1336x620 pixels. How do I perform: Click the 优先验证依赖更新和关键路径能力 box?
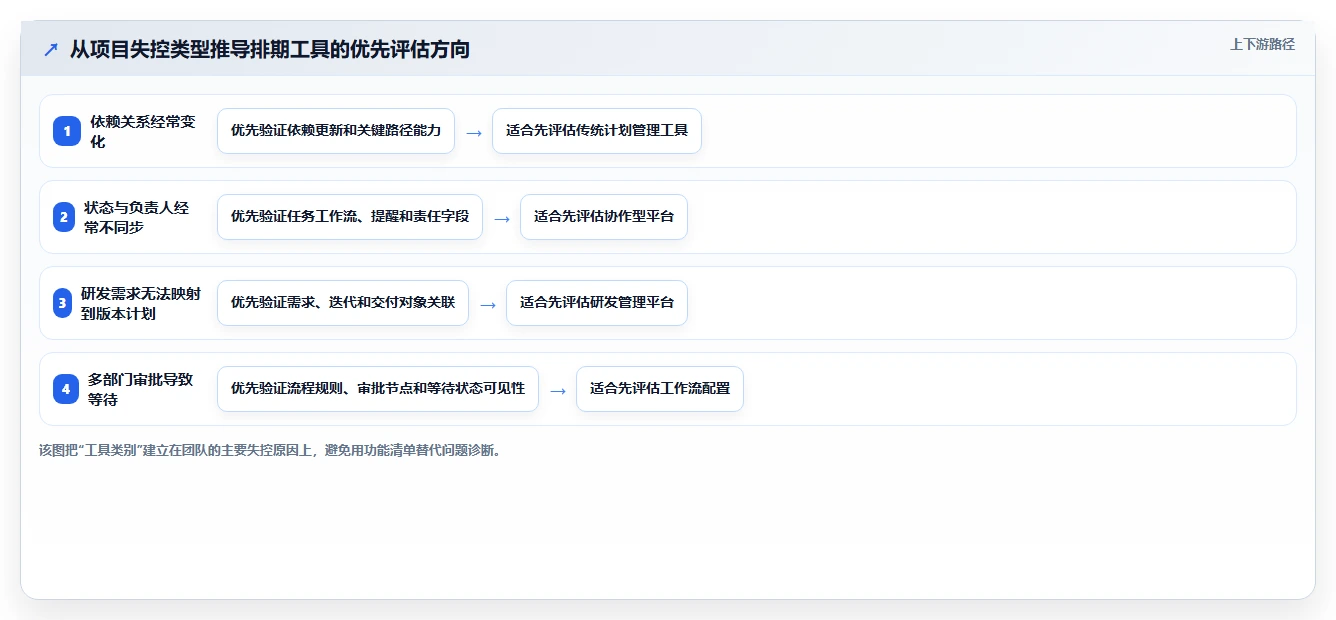pyautogui.click(x=336, y=131)
